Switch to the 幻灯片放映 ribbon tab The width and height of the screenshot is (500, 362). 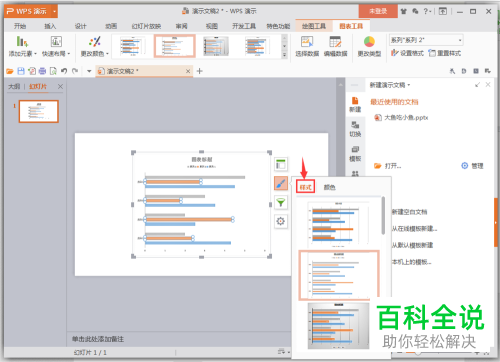coord(146,26)
